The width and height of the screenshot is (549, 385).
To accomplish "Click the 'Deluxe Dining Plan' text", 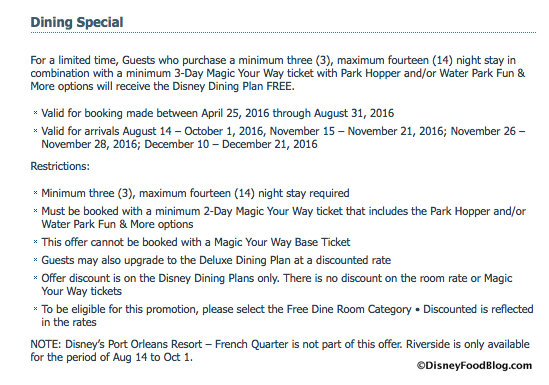I will tap(245, 260).
